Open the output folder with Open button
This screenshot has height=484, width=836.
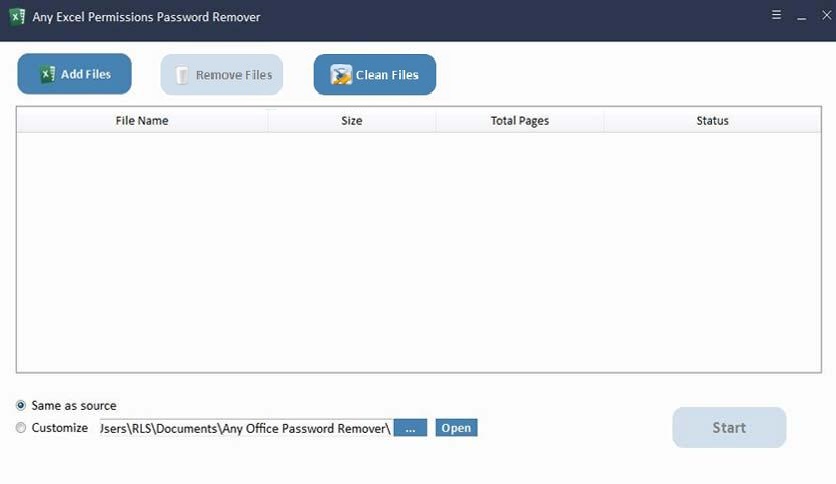456,428
